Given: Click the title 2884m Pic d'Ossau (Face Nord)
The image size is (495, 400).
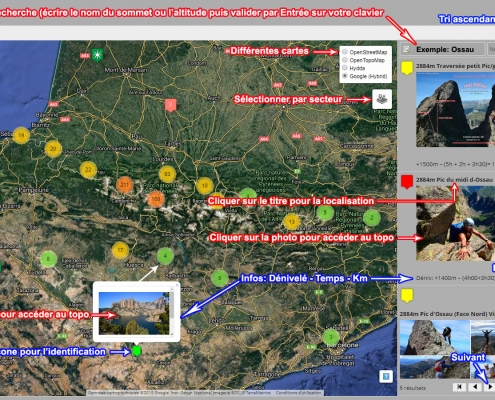Looking at the screenshot, I should tap(447, 314).
